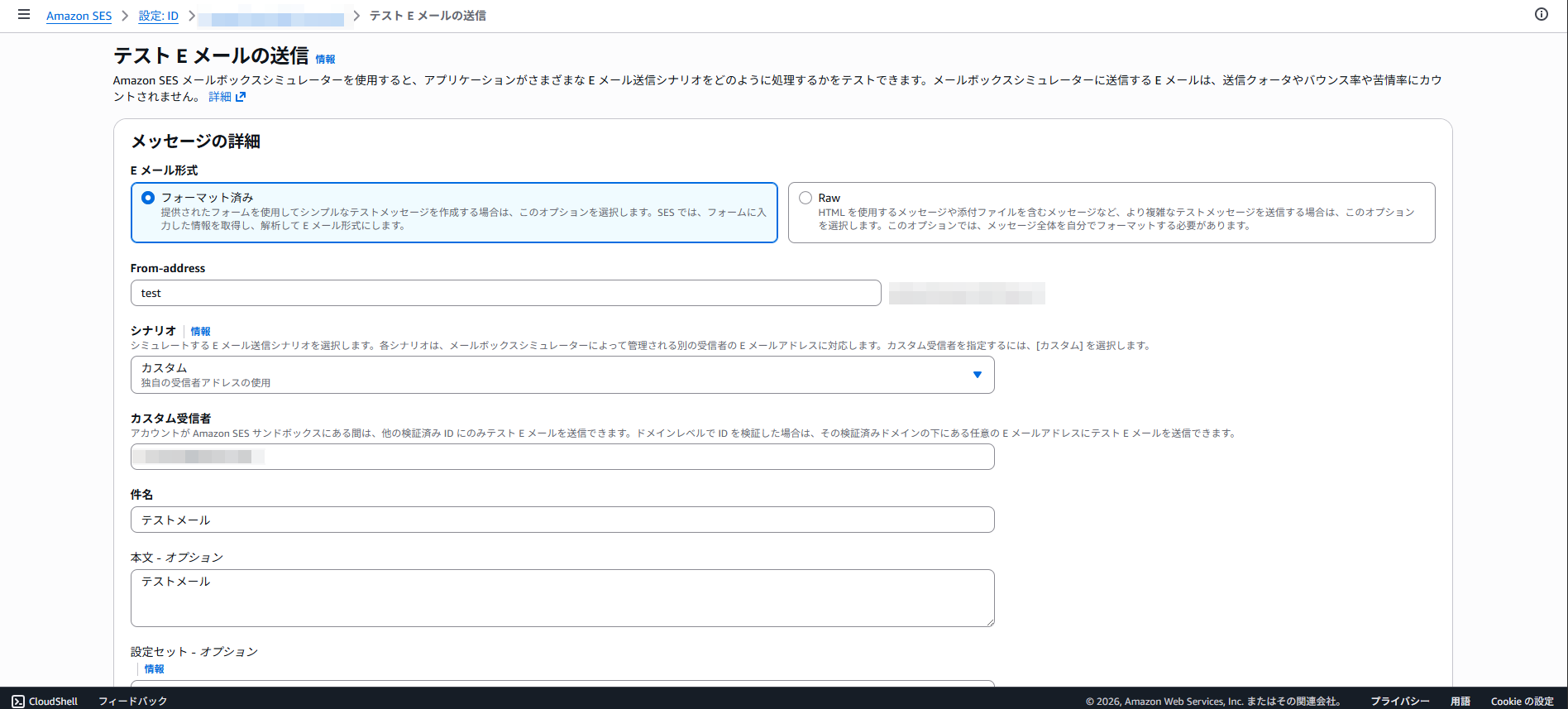Open 情報 link next to シナリオ
Screen dimensions: 1568x709
pos(200,331)
